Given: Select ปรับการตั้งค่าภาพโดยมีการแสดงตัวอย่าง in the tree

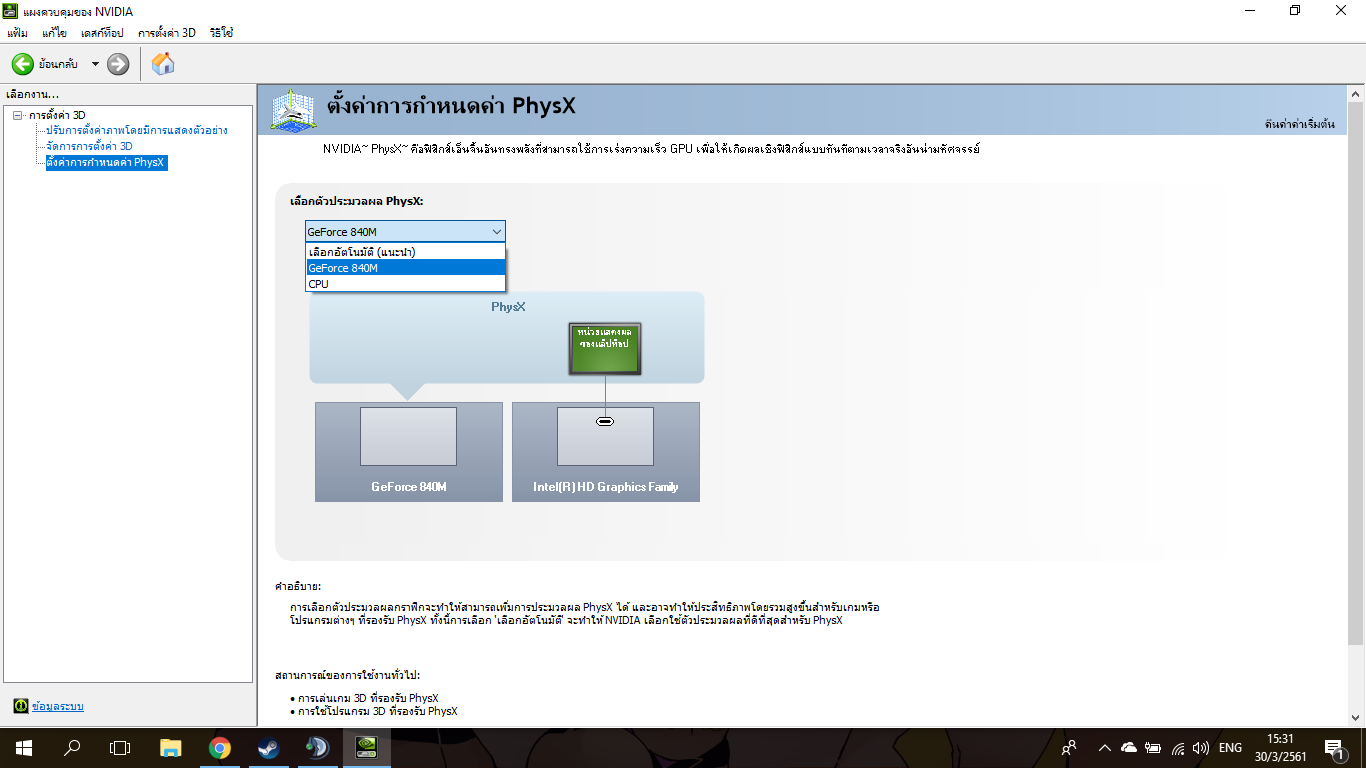Looking at the screenshot, I should coord(137,130).
